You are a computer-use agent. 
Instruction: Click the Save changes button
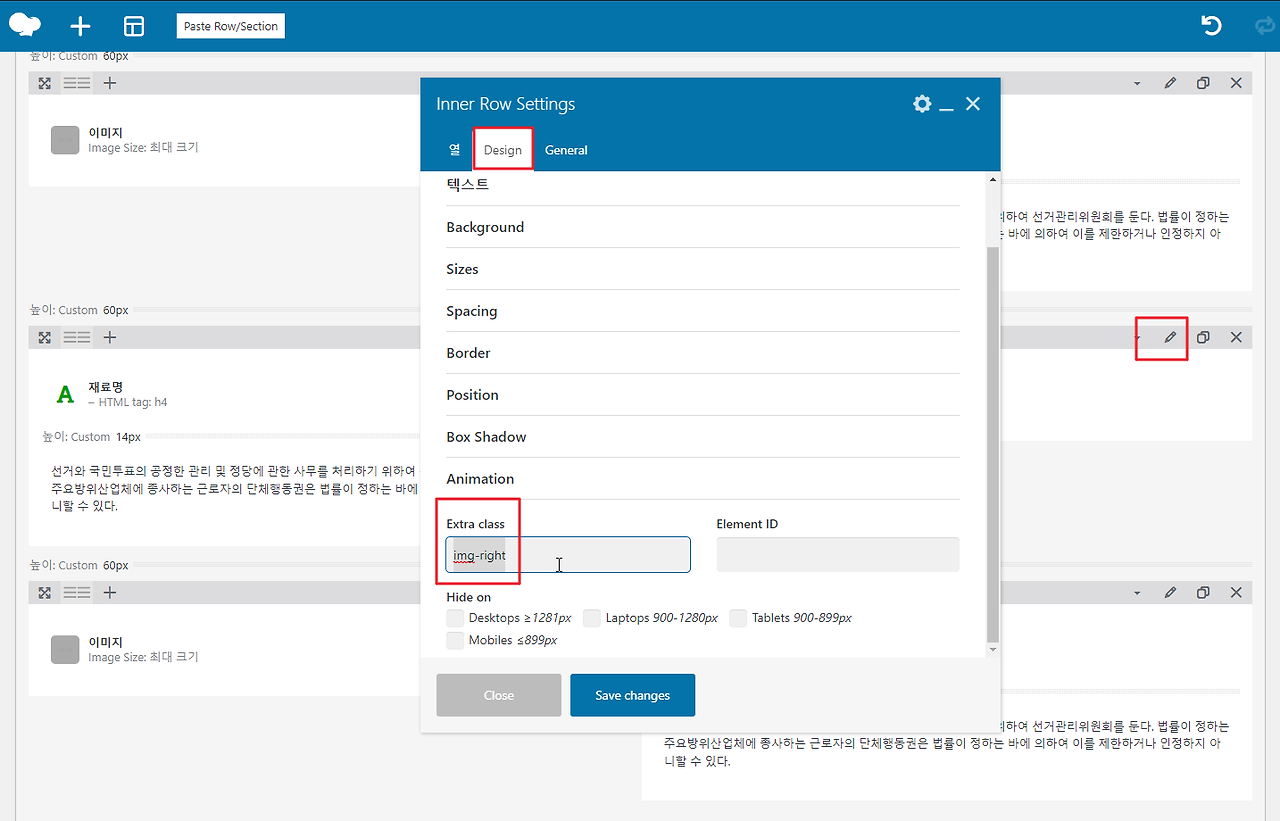[x=633, y=695]
